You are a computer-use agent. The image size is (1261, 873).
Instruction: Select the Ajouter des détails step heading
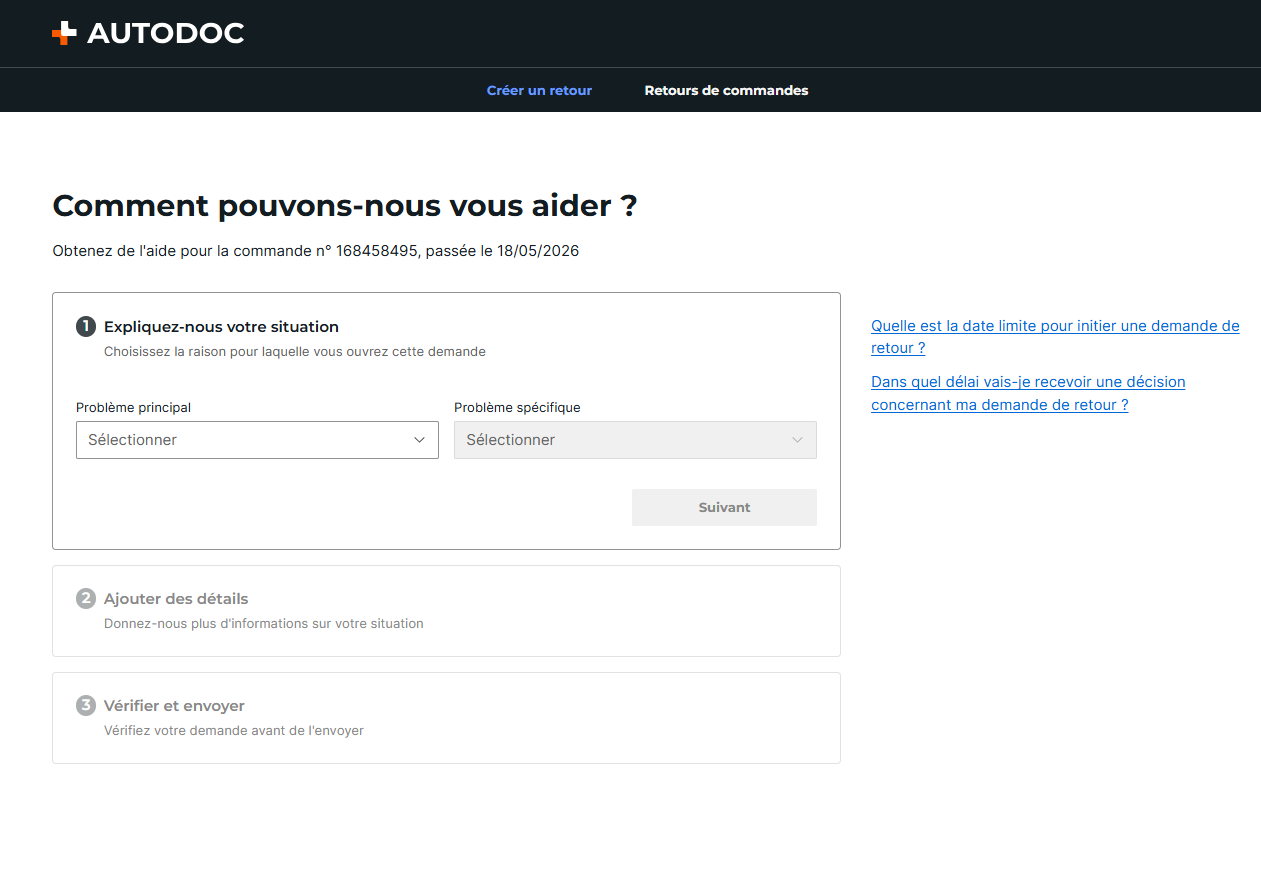(176, 599)
